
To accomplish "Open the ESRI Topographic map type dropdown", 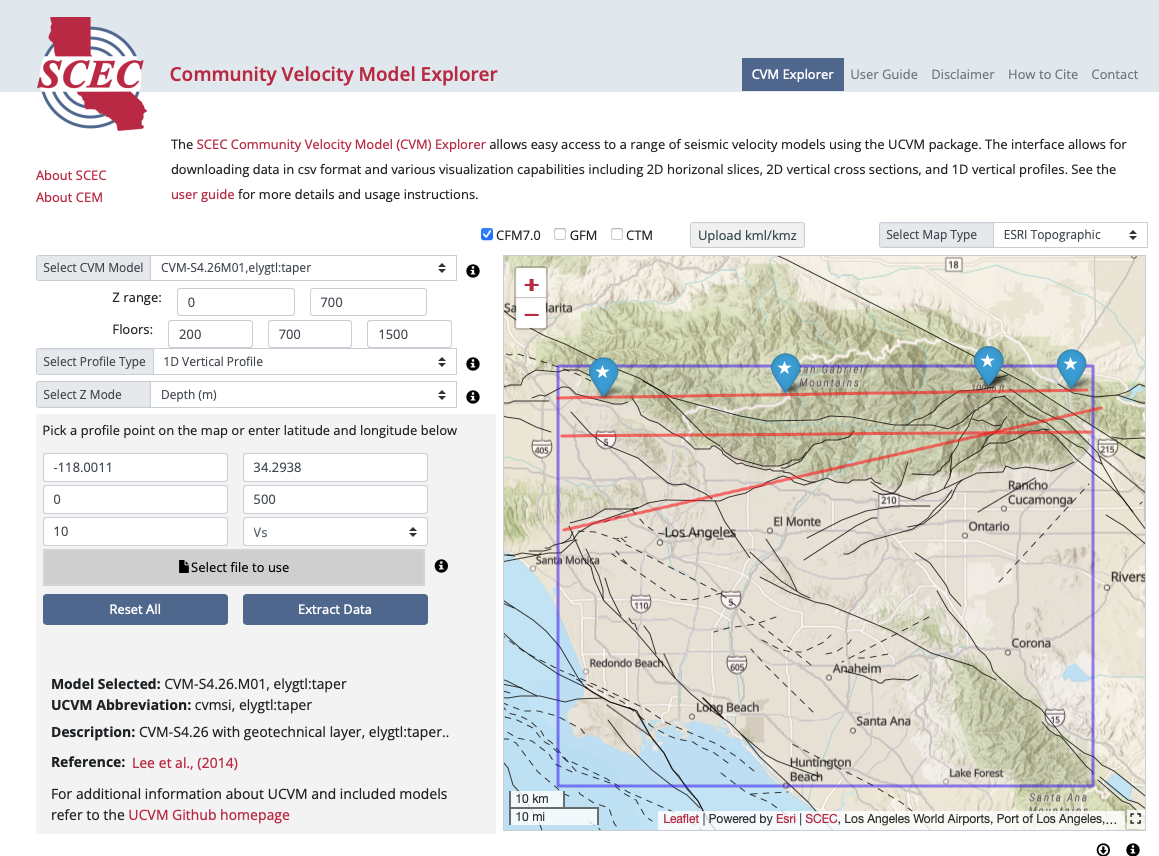I will 1070,235.
